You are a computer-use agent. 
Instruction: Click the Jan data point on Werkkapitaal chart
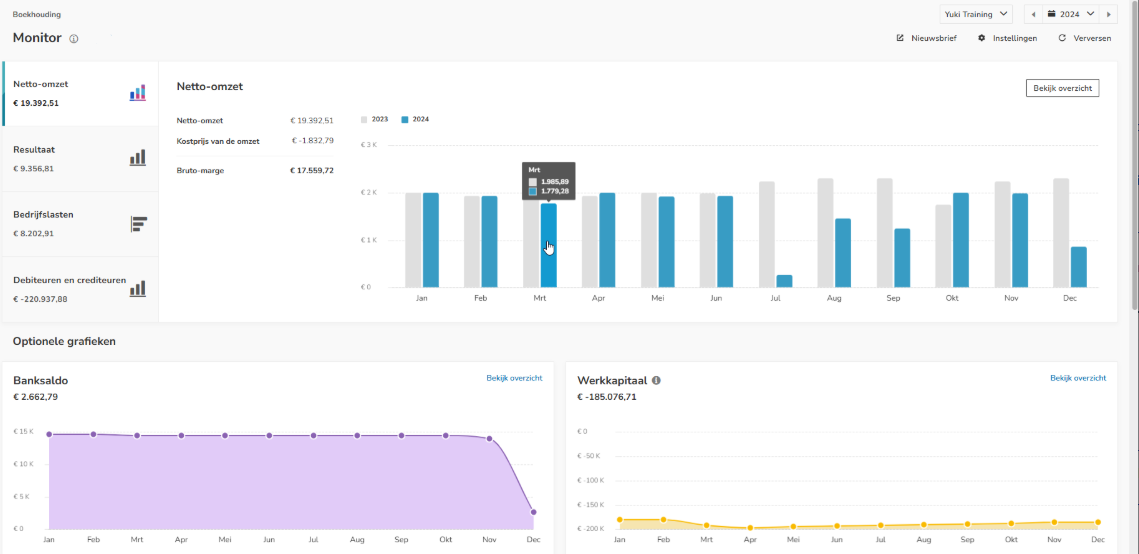click(x=620, y=519)
